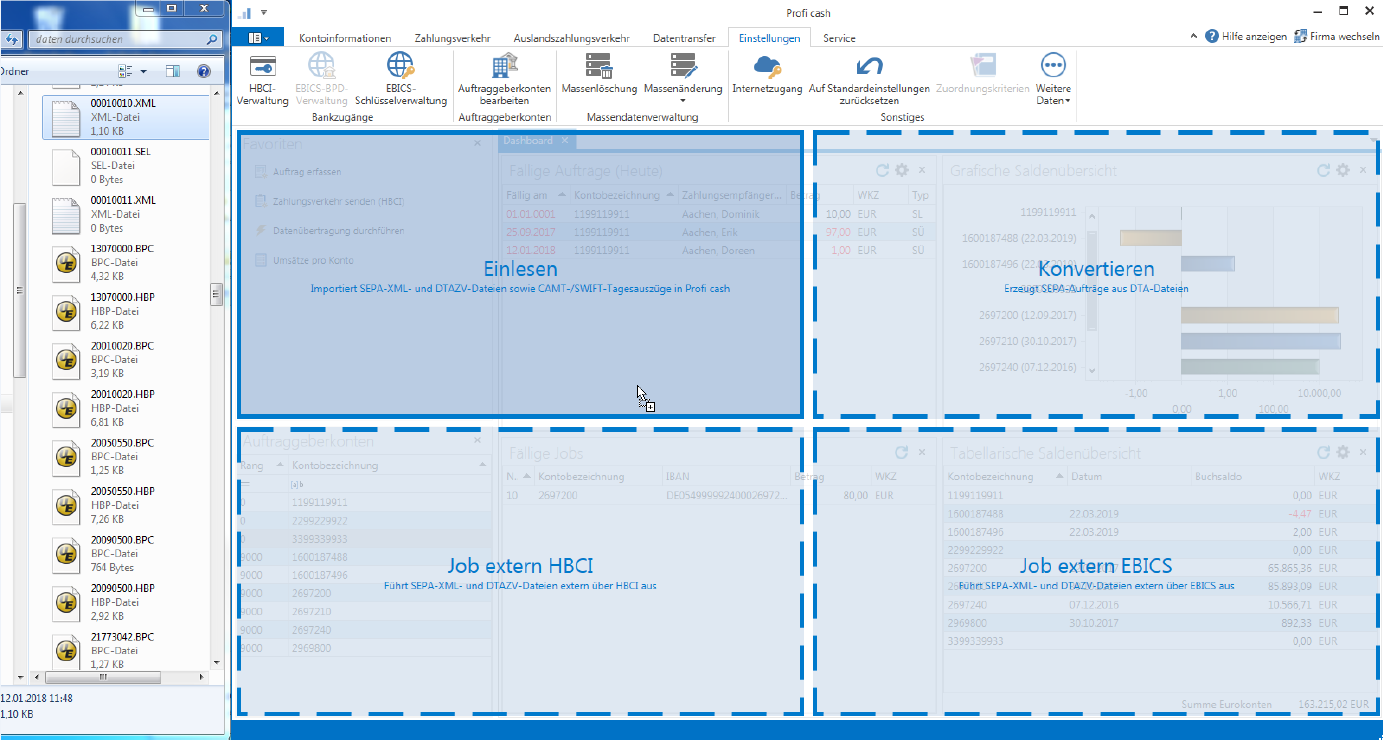Screen dimensions: 1383x740
Task: Click the Konvertieren drop zone
Action: click(x=1096, y=276)
